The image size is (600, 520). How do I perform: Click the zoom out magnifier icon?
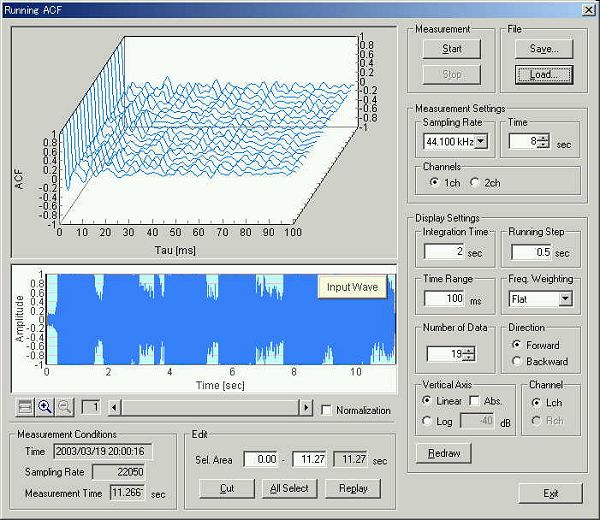(x=64, y=407)
